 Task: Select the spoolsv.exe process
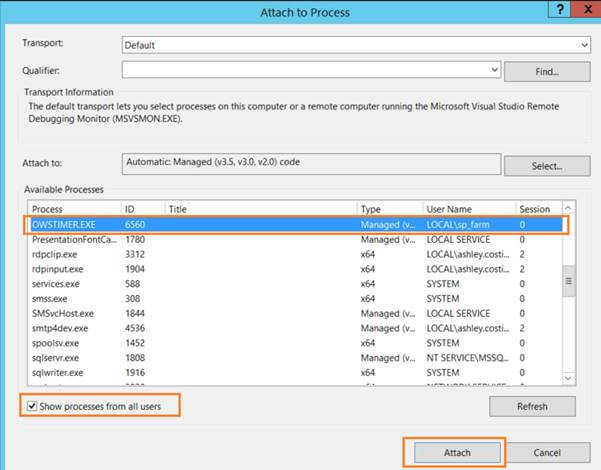tap(295, 343)
